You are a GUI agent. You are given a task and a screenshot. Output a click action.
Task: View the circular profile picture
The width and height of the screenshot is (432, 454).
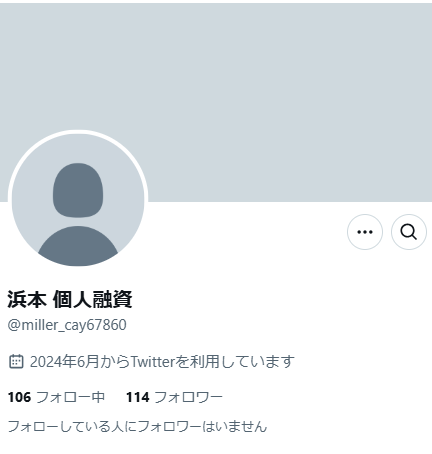click(78, 200)
